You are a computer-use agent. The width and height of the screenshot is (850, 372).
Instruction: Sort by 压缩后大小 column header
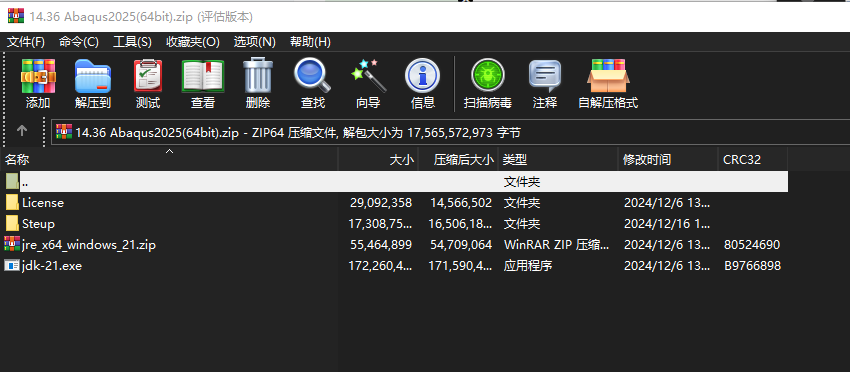pyautogui.click(x=458, y=159)
